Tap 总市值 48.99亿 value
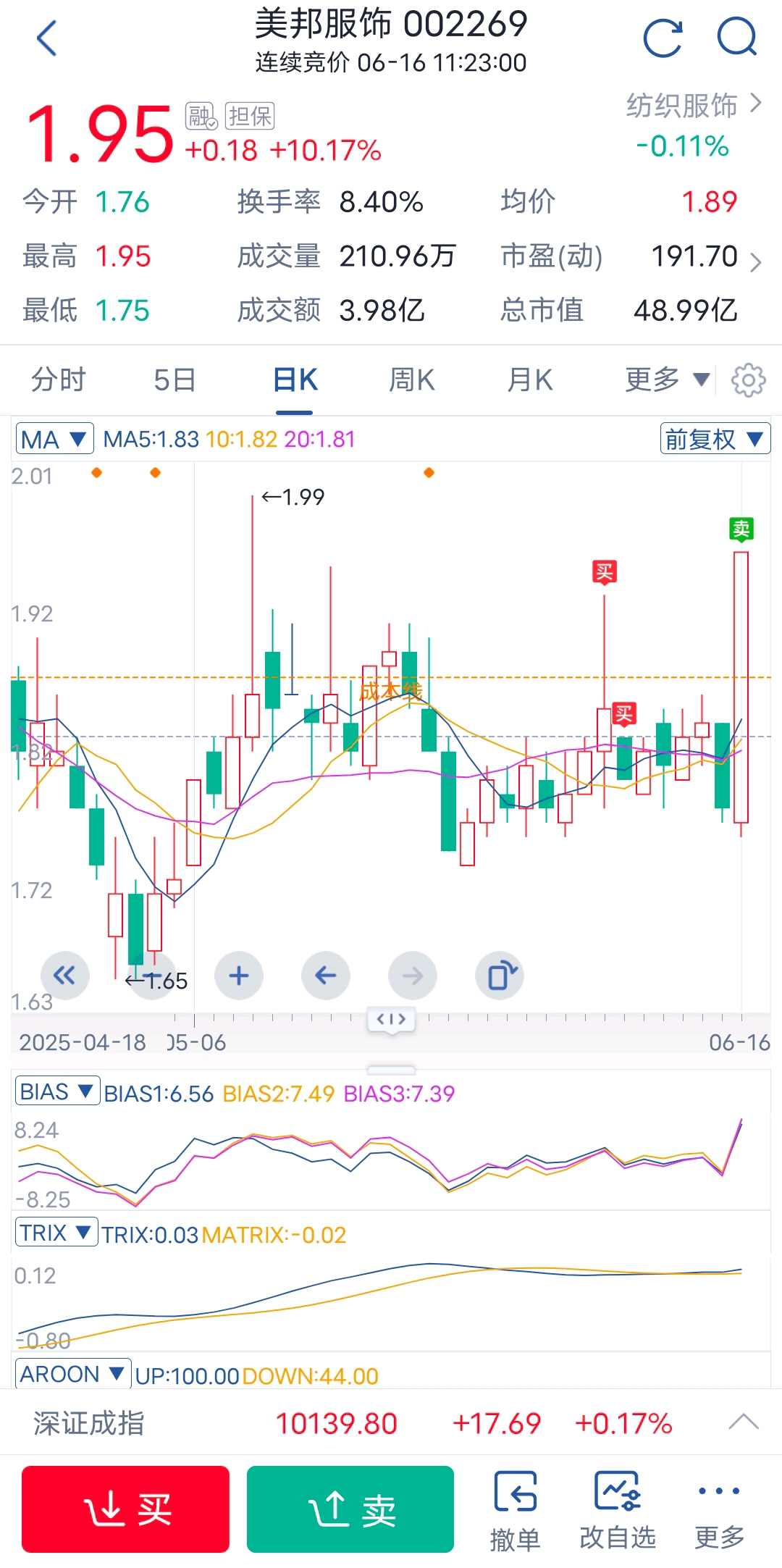782x1568 pixels. click(686, 311)
